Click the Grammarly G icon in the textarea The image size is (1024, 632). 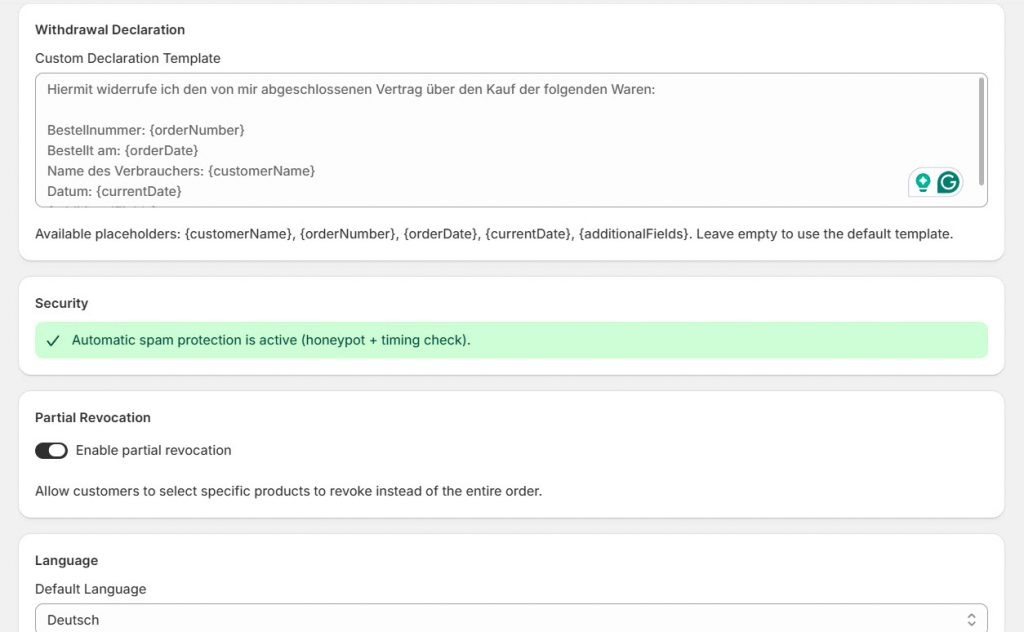coord(948,182)
